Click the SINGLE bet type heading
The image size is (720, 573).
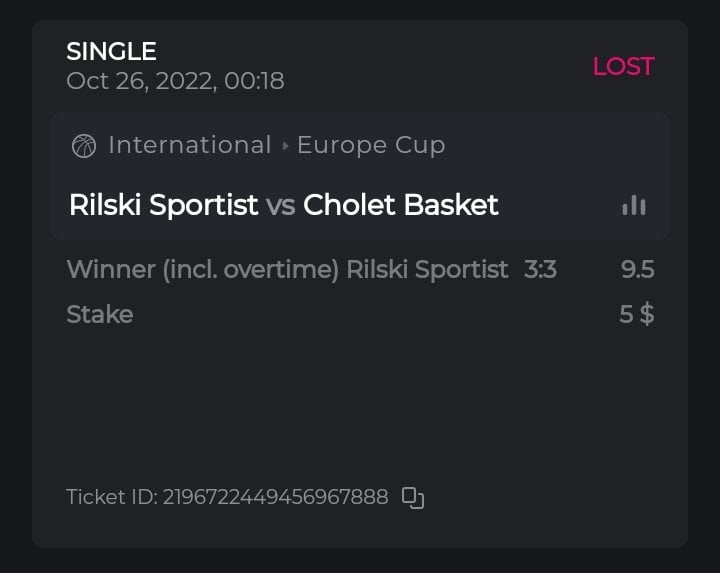click(111, 51)
